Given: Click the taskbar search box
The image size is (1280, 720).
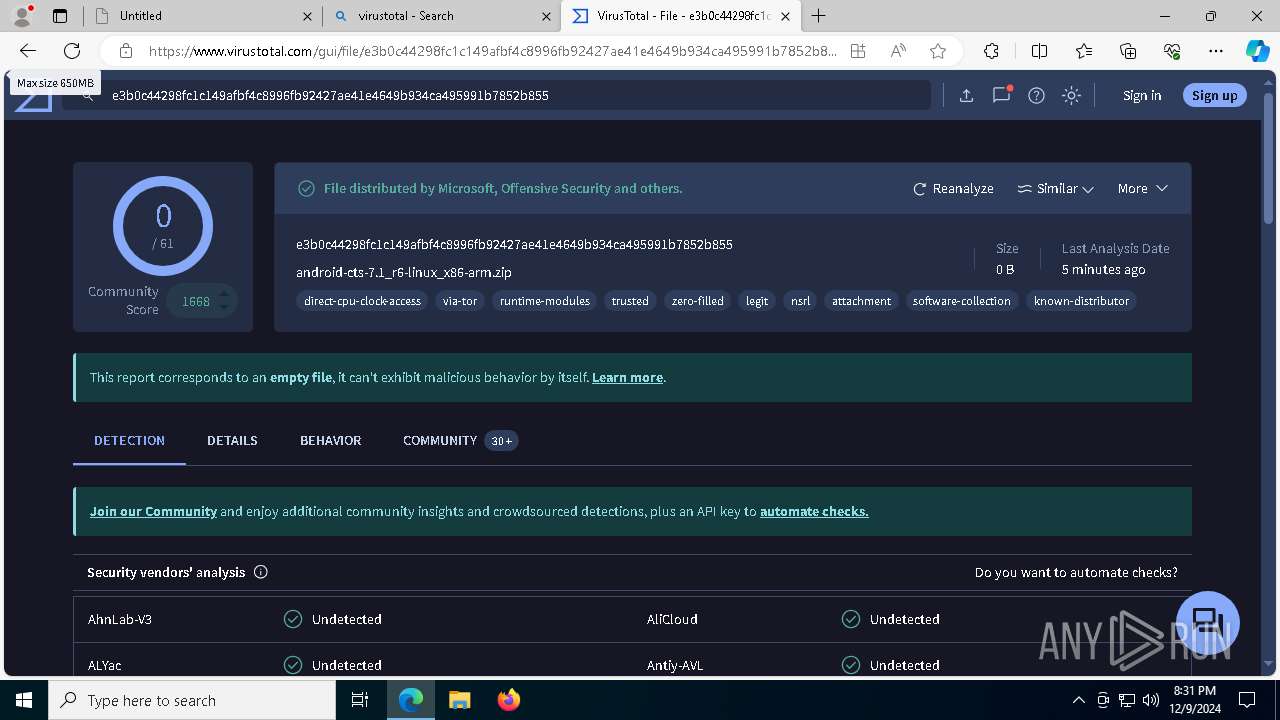Looking at the screenshot, I should [x=192, y=700].
